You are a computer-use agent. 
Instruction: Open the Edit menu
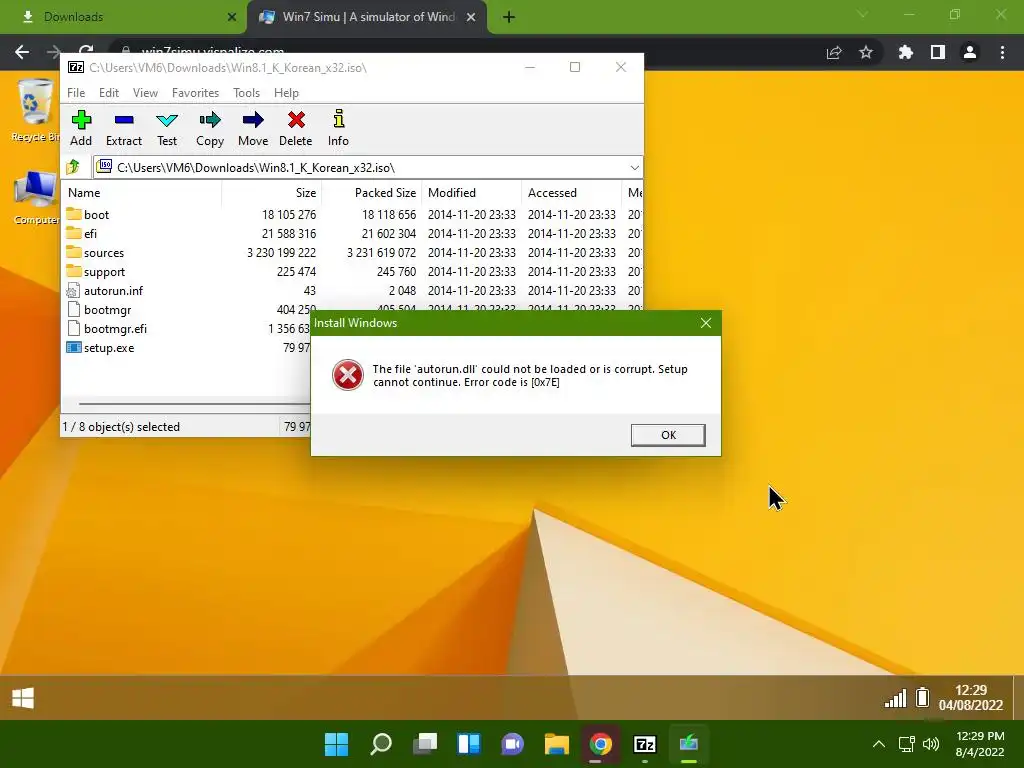[108, 93]
